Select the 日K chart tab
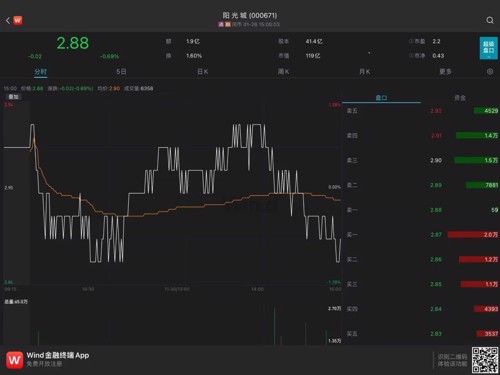 [203, 71]
